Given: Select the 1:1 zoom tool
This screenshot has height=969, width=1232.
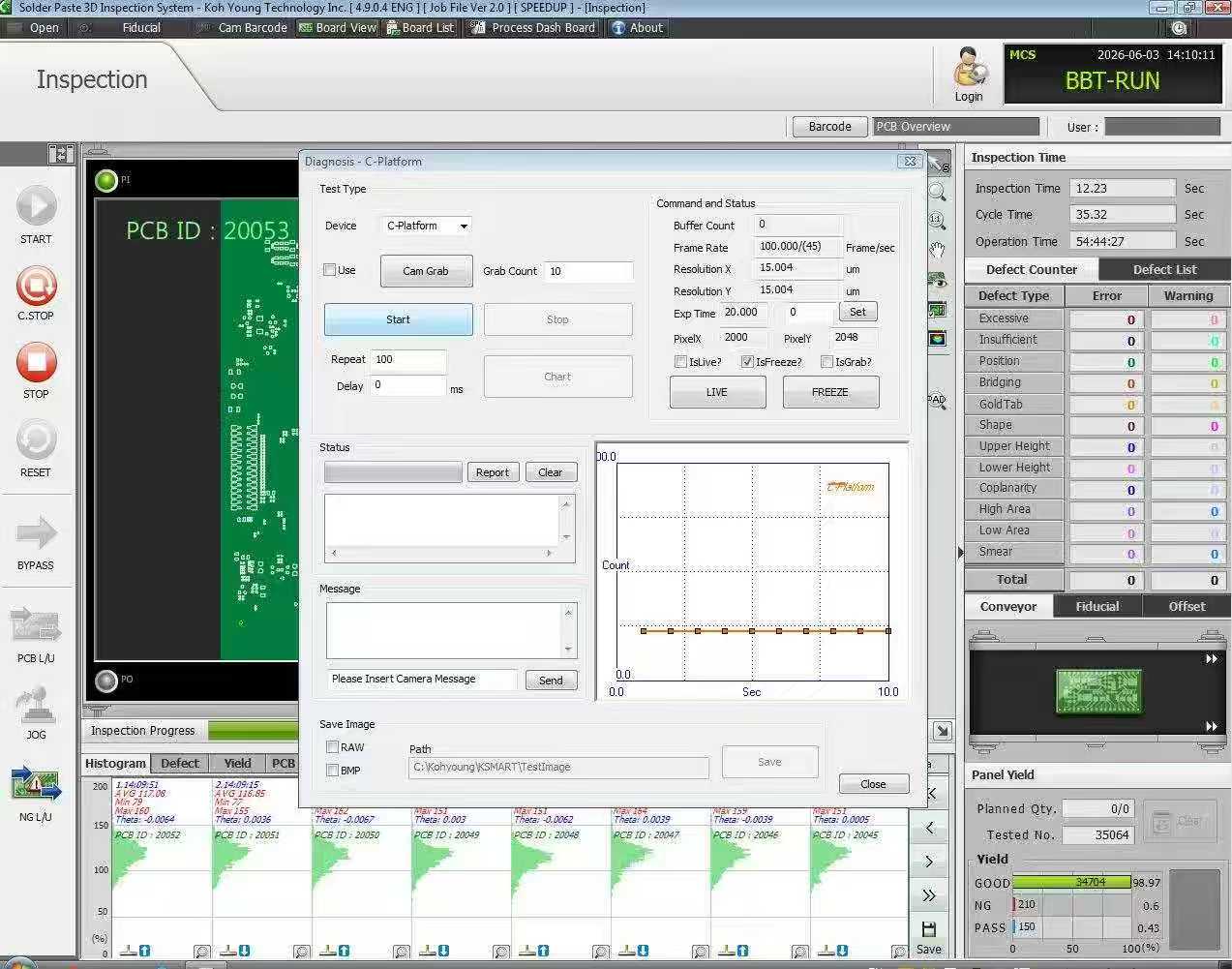Looking at the screenshot, I should 937,221.
